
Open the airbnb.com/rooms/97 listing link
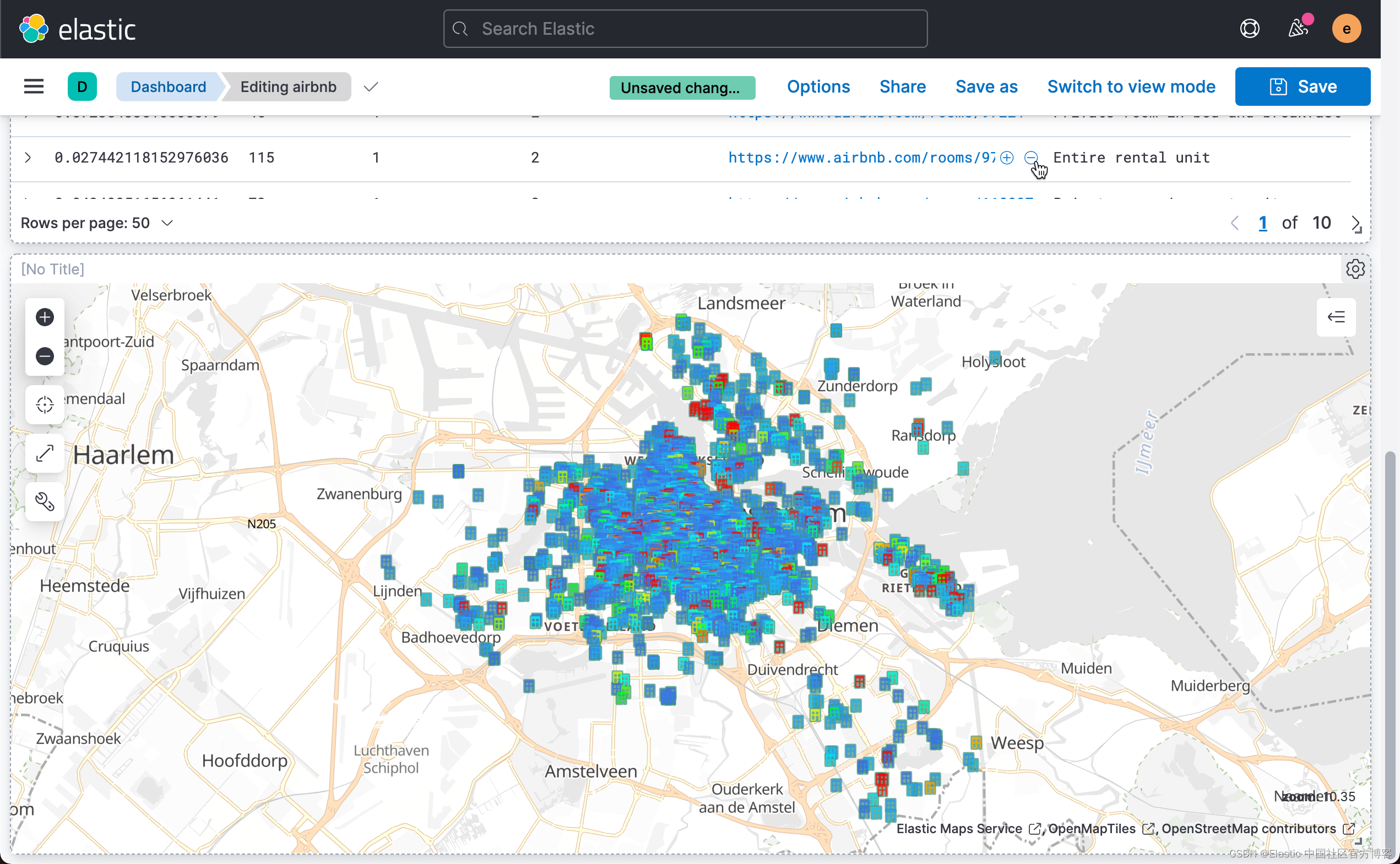(x=861, y=158)
